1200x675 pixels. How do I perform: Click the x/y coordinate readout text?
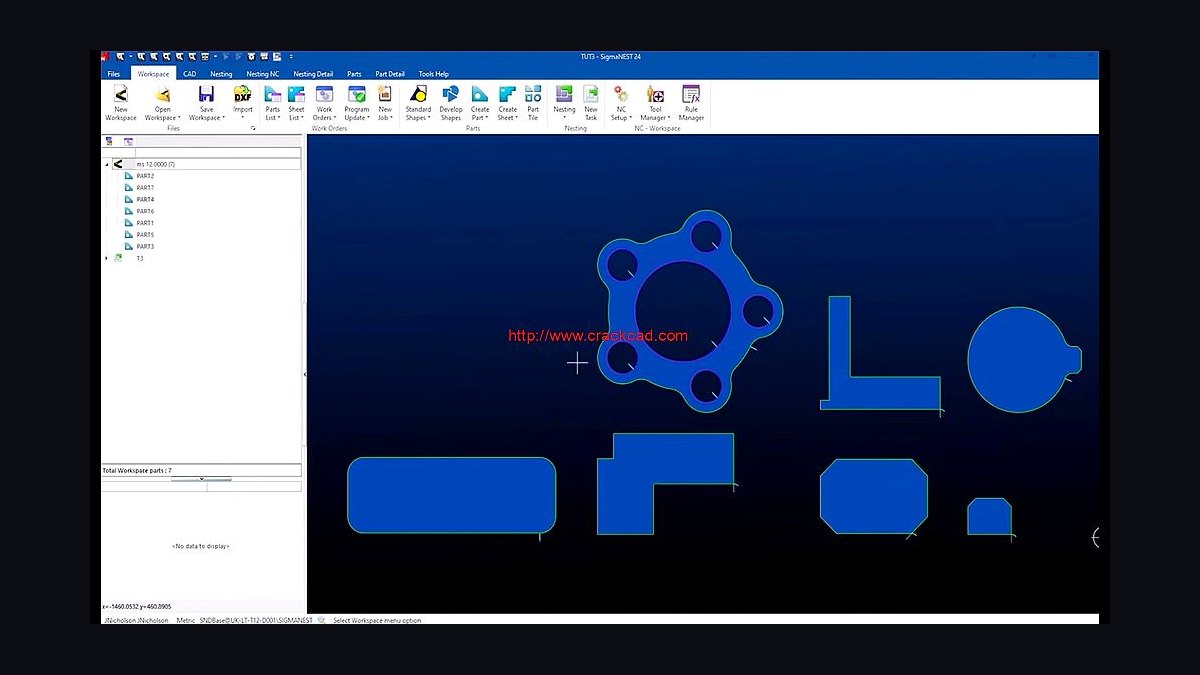click(137, 606)
